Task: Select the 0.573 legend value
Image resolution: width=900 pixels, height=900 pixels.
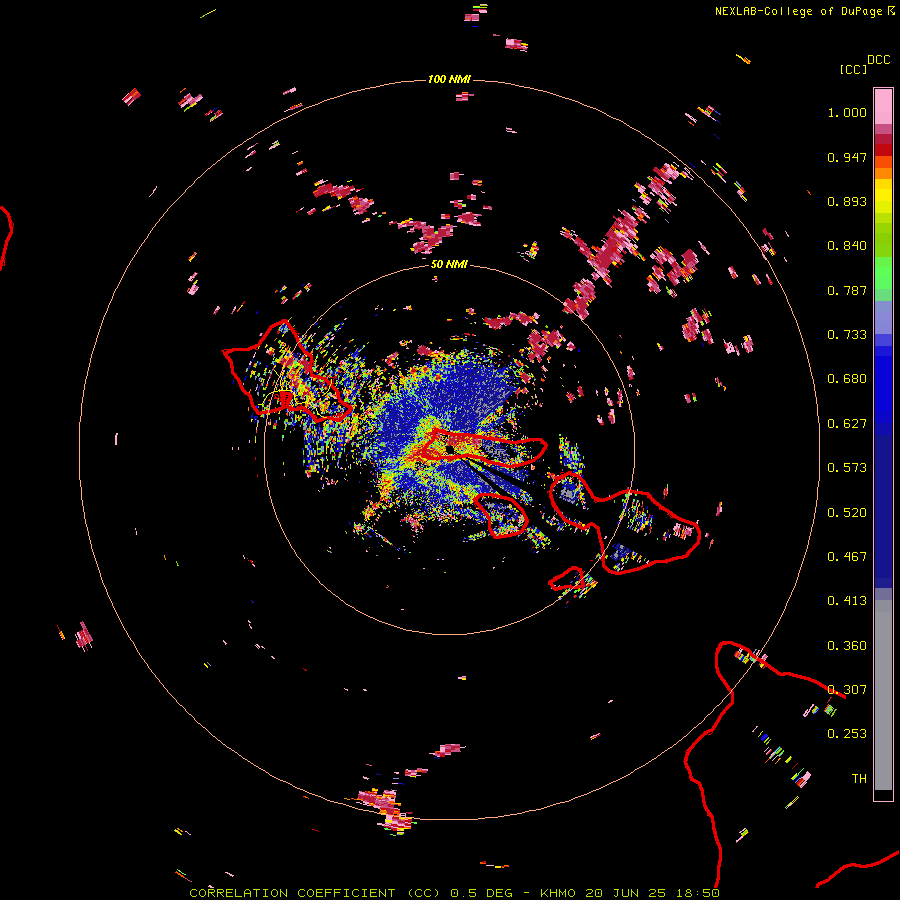Action: pyautogui.click(x=847, y=468)
